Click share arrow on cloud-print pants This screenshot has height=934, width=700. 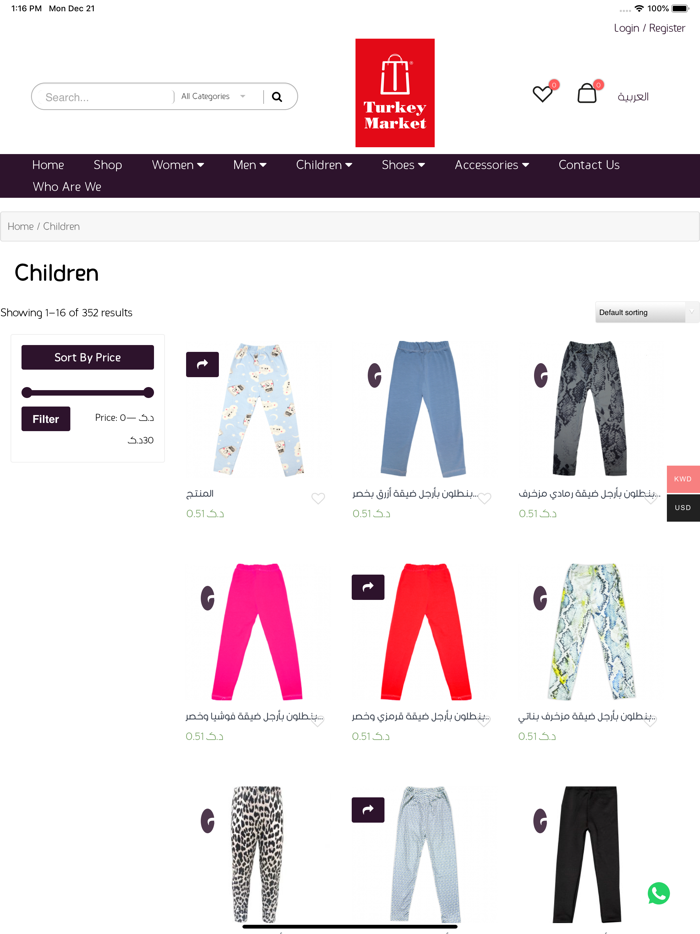tap(202, 364)
